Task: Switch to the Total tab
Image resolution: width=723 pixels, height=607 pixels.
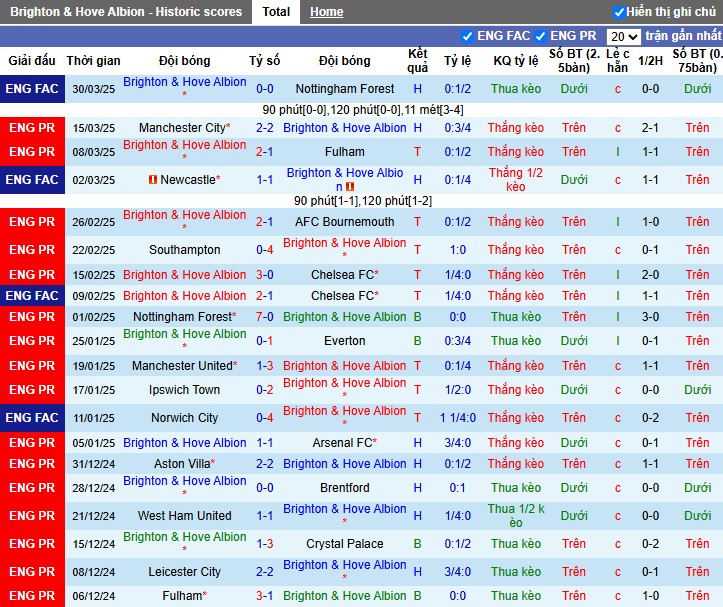Action: [276, 12]
